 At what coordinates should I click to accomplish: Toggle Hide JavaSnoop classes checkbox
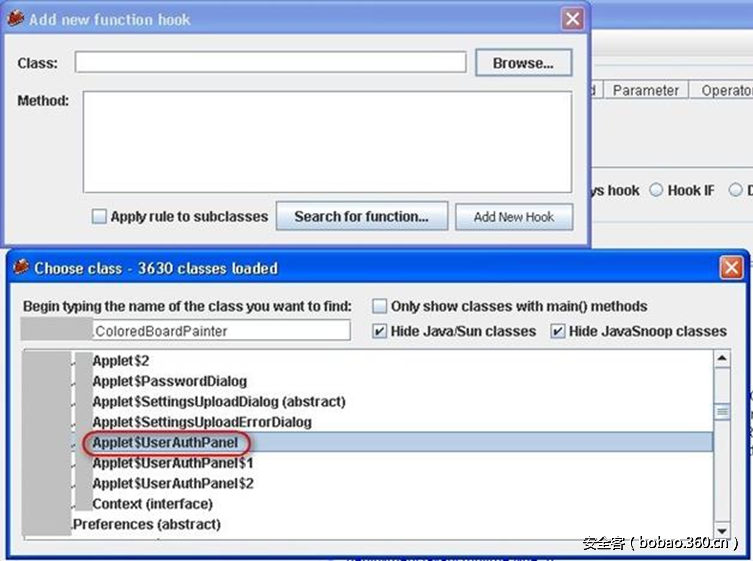[558, 331]
